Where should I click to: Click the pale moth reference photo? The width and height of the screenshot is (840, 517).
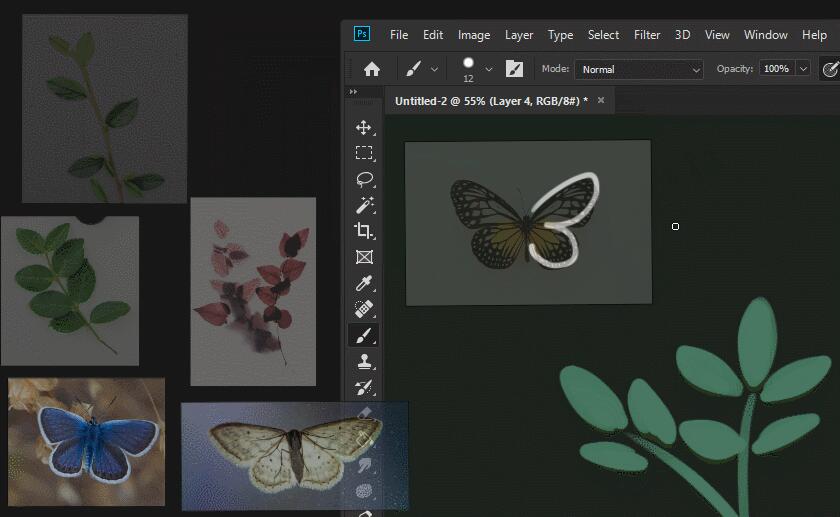[x=295, y=456]
